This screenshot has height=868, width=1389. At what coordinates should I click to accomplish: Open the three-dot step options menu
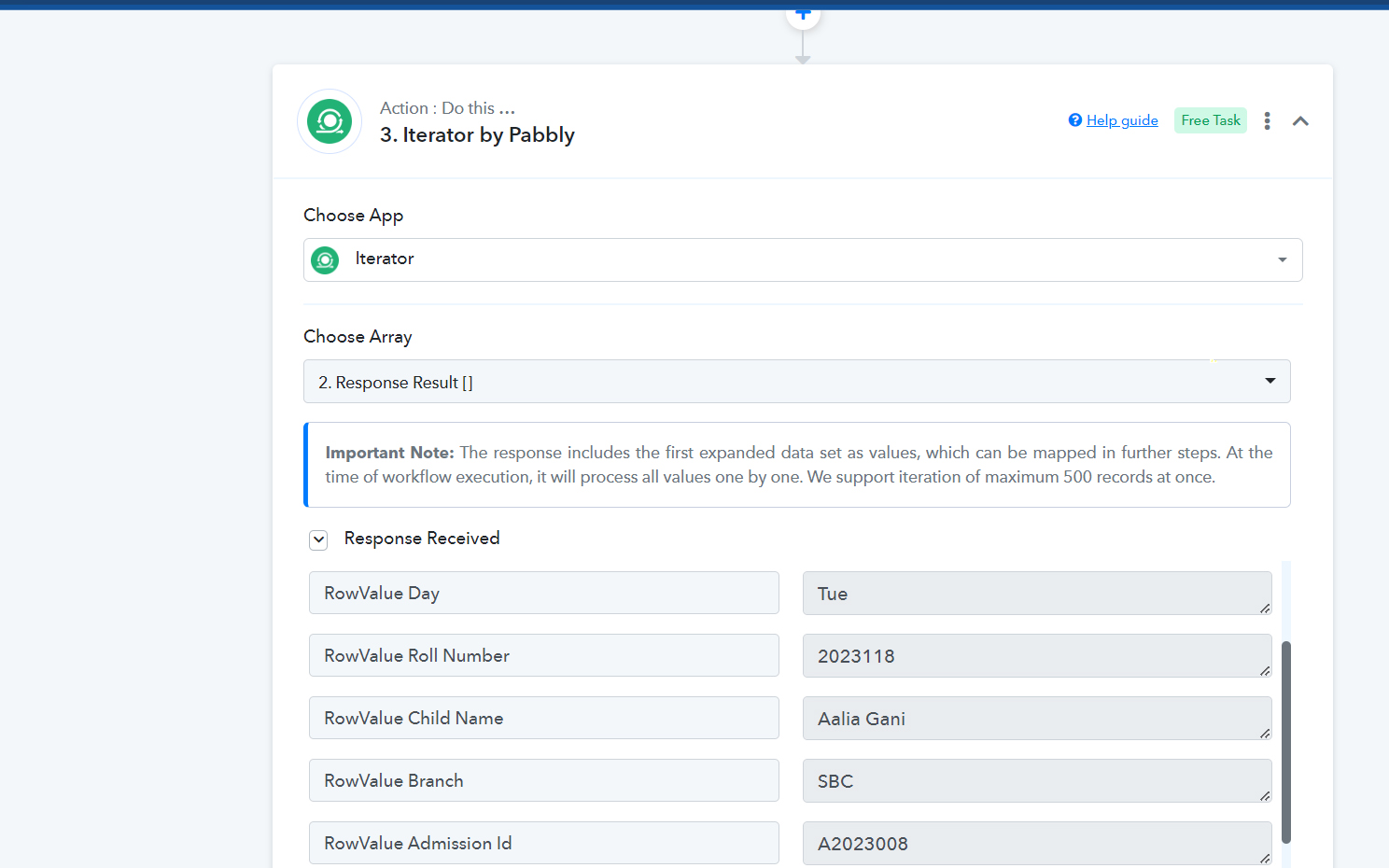1267,120
